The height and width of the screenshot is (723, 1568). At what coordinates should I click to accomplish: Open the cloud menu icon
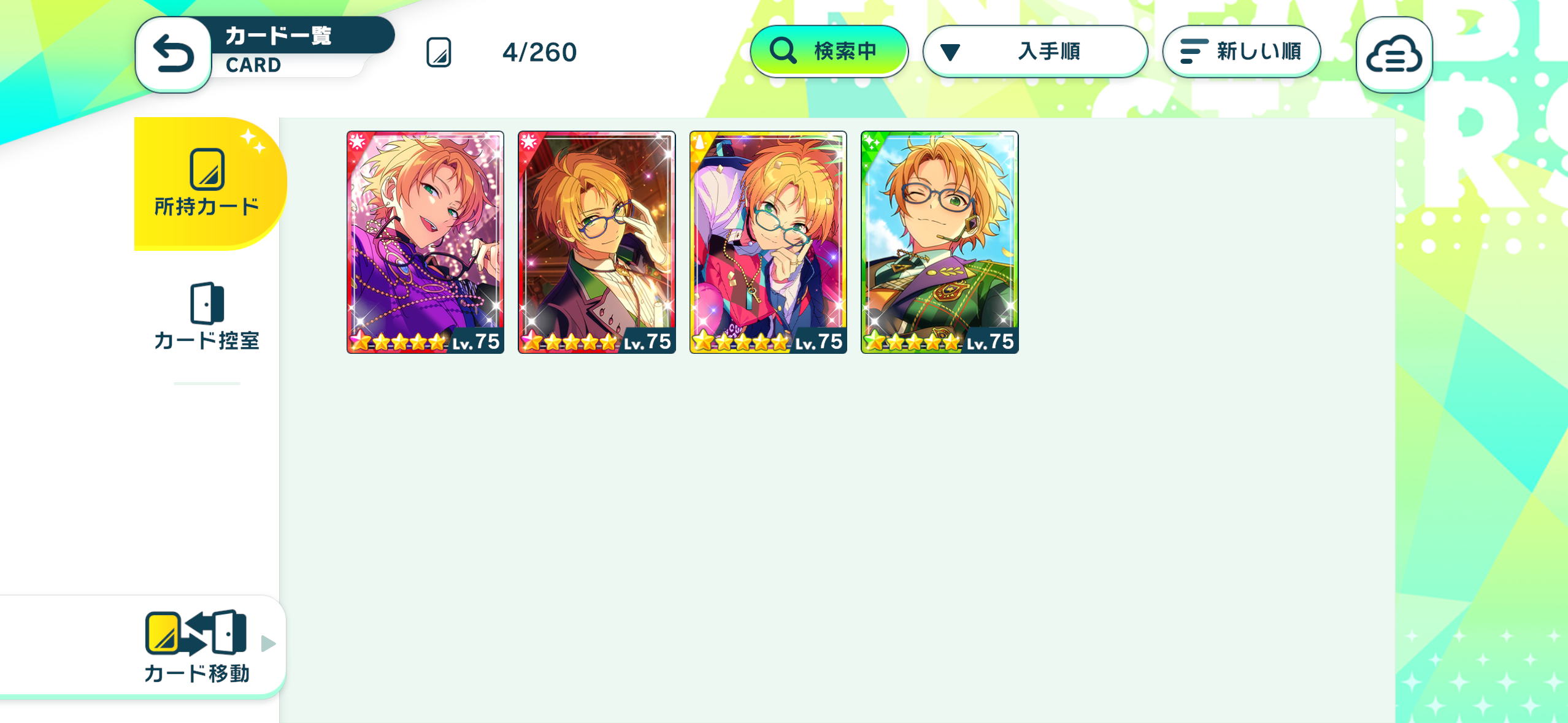click(1394, 55)
